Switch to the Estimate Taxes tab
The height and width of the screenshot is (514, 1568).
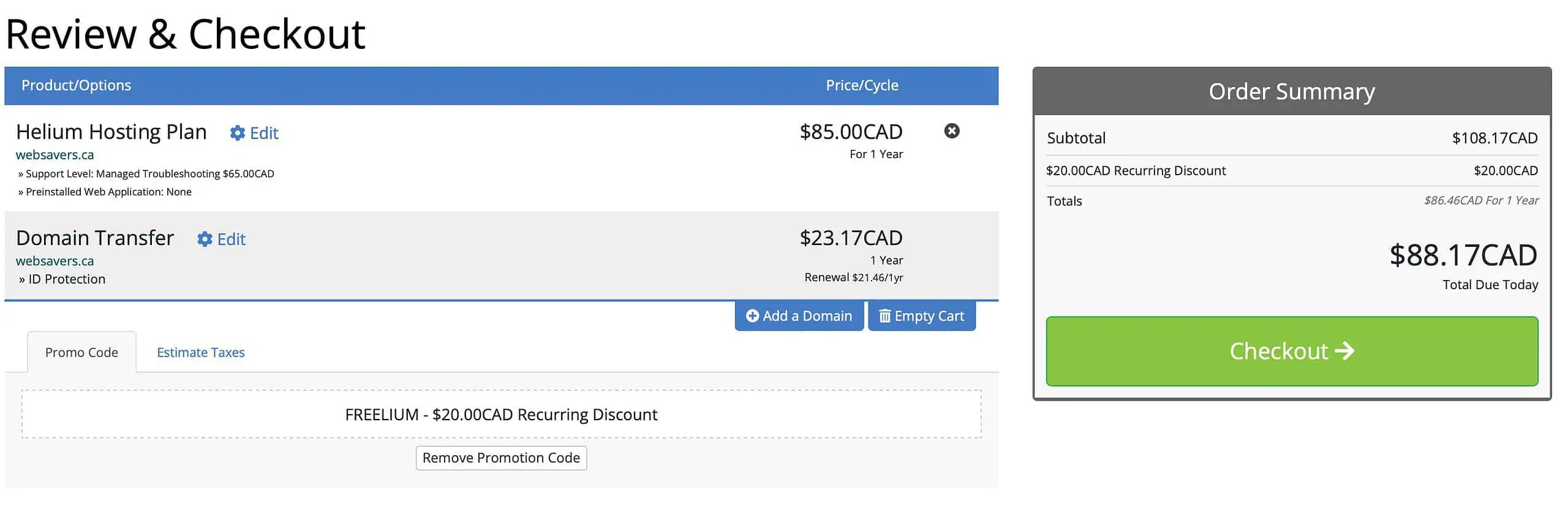point(200,352)
